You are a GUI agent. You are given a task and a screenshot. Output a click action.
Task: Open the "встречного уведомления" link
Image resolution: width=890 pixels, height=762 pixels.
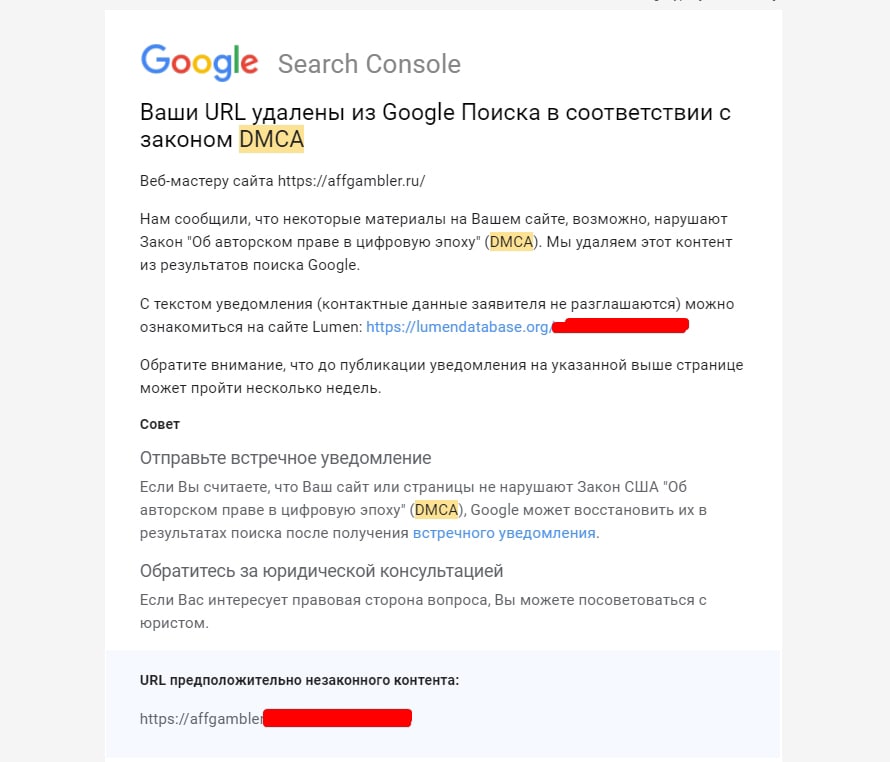point(504,533)
